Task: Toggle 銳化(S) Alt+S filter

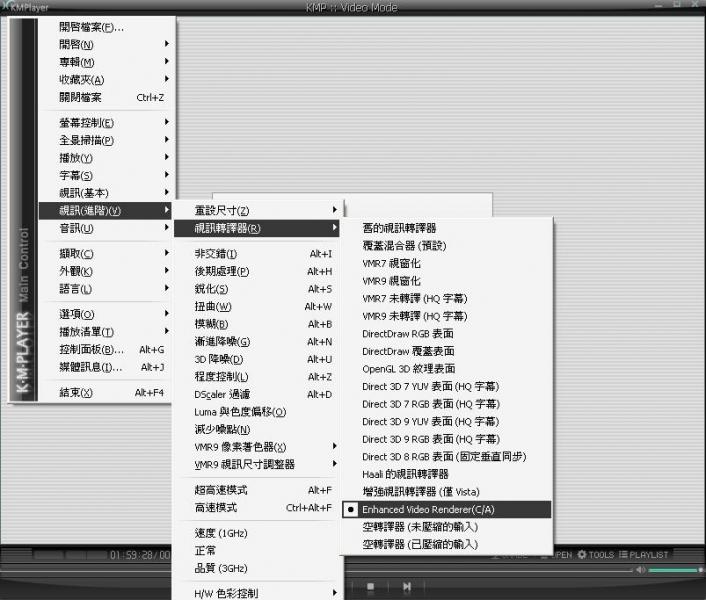Action: (257, 289)
